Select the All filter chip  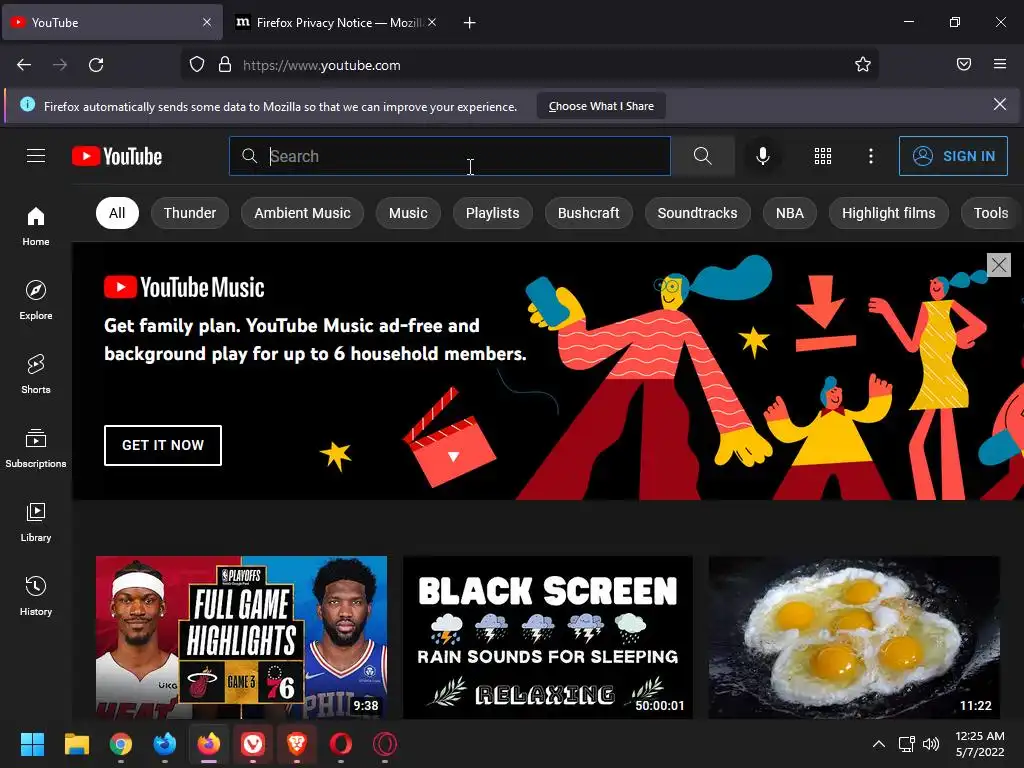point(117,213)
